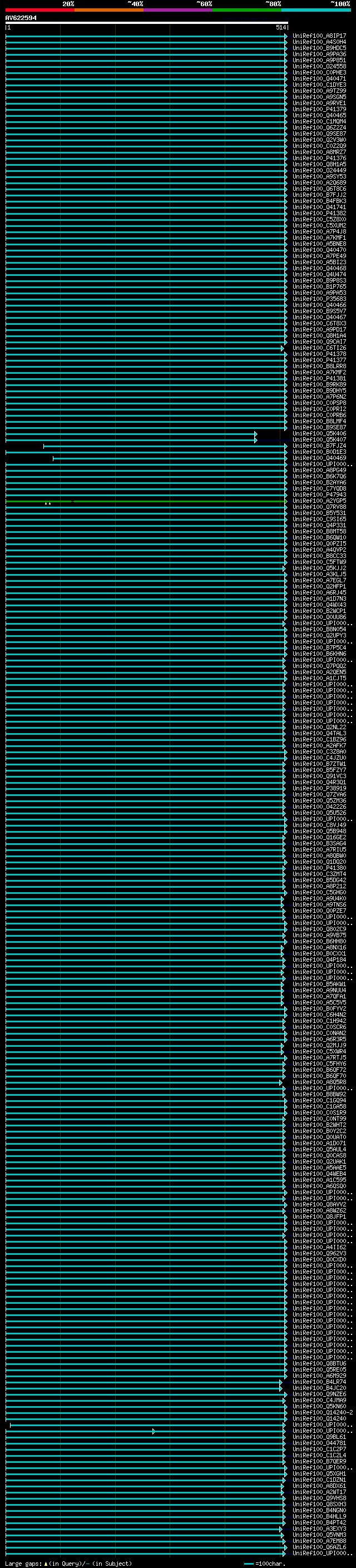Click hit label UniRef100_Q7PQQ2
This screenshot has width=356, height=1568.
click(x=319, y=666)
